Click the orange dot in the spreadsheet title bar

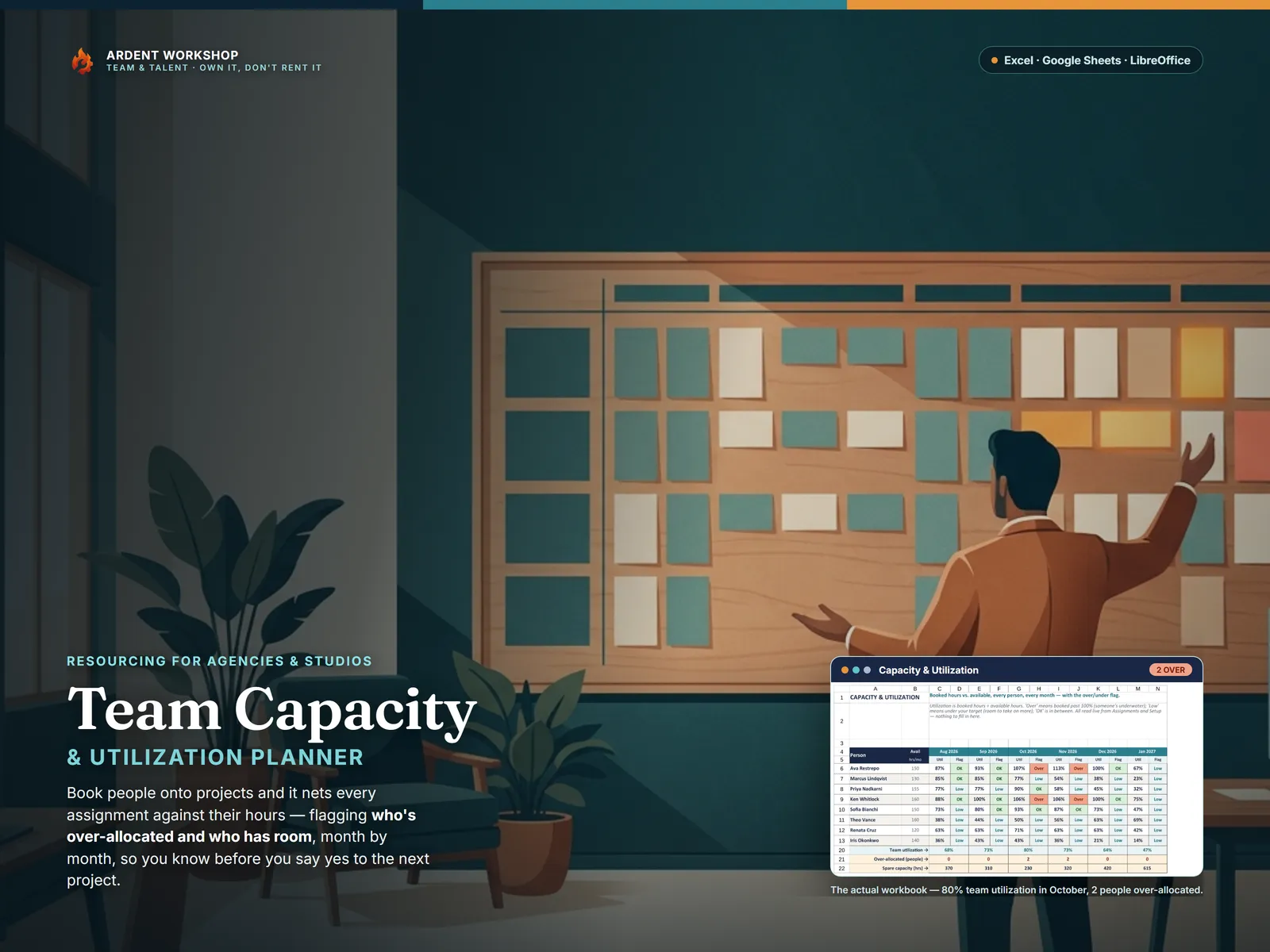(845, 670)
